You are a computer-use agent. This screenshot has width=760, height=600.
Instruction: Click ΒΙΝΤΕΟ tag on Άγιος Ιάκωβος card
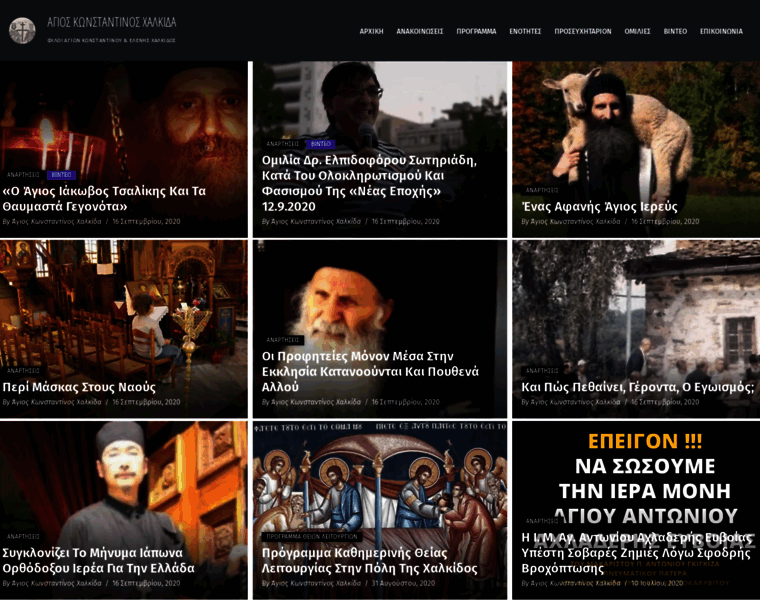coord(62,174)
